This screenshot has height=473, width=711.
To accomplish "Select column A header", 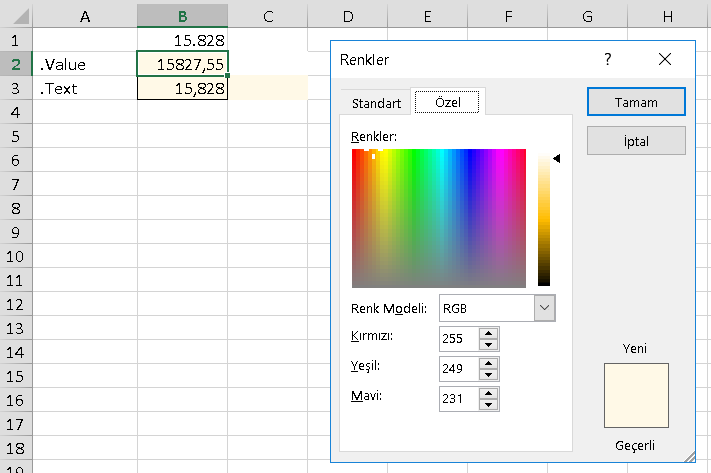I will click(x=85, y=16).
